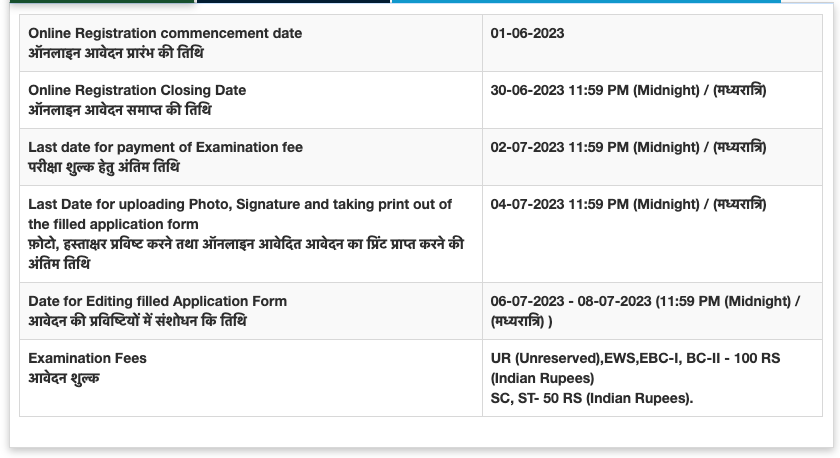Click Hindi text "ऑनलाइन आवेदन प्रारंभ की तिथि"
The image size is (840, 458).
pos(116,53)
